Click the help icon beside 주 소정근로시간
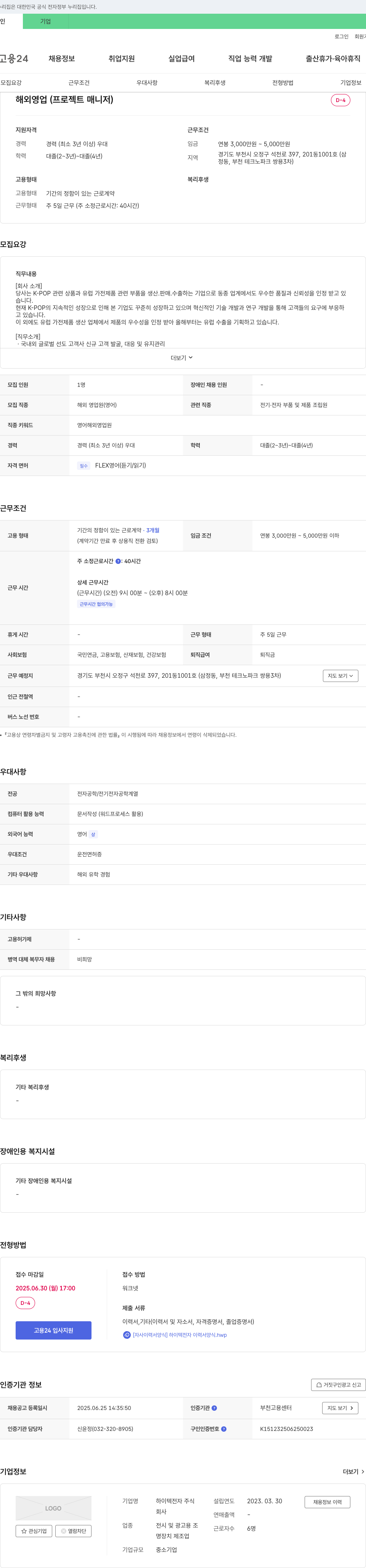This screenshot has width=366, height=1568. [118, 561]
